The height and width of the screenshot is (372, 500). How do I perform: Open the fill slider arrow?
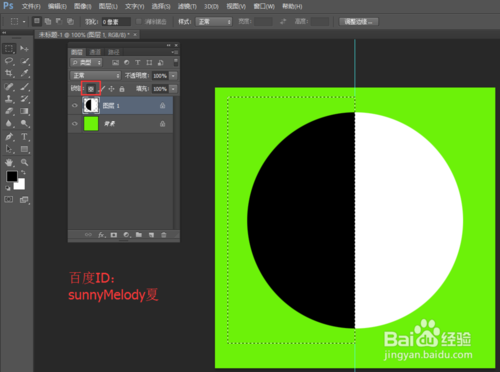(173, 89)
